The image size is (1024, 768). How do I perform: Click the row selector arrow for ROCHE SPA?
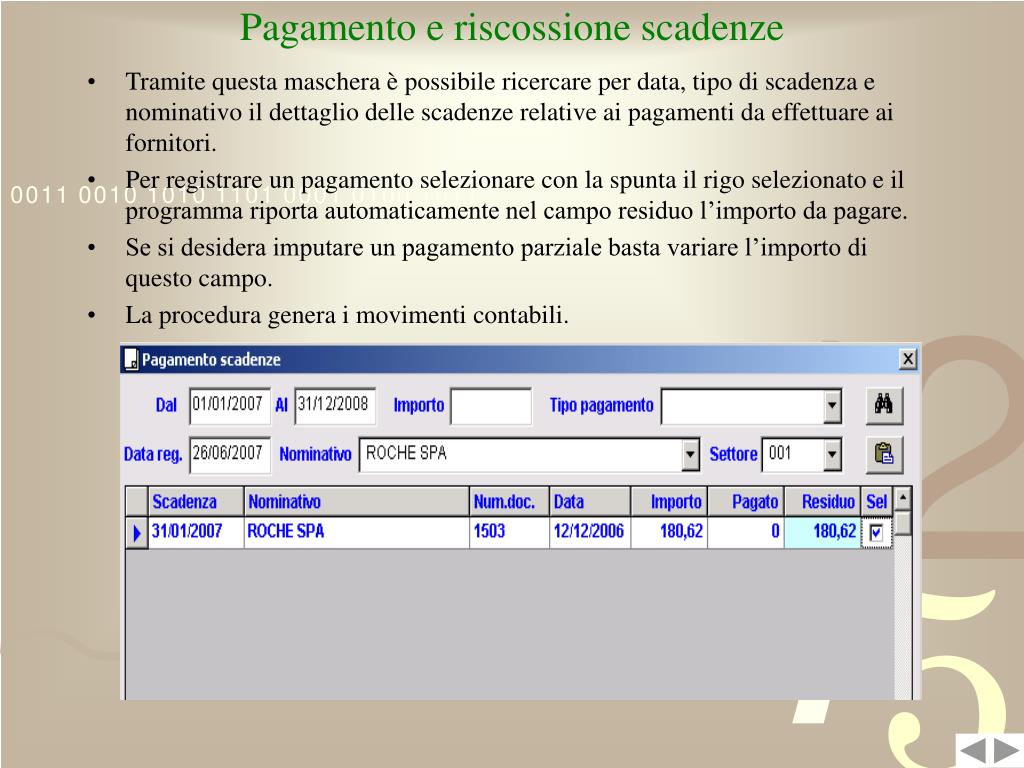tap(136, 533)
